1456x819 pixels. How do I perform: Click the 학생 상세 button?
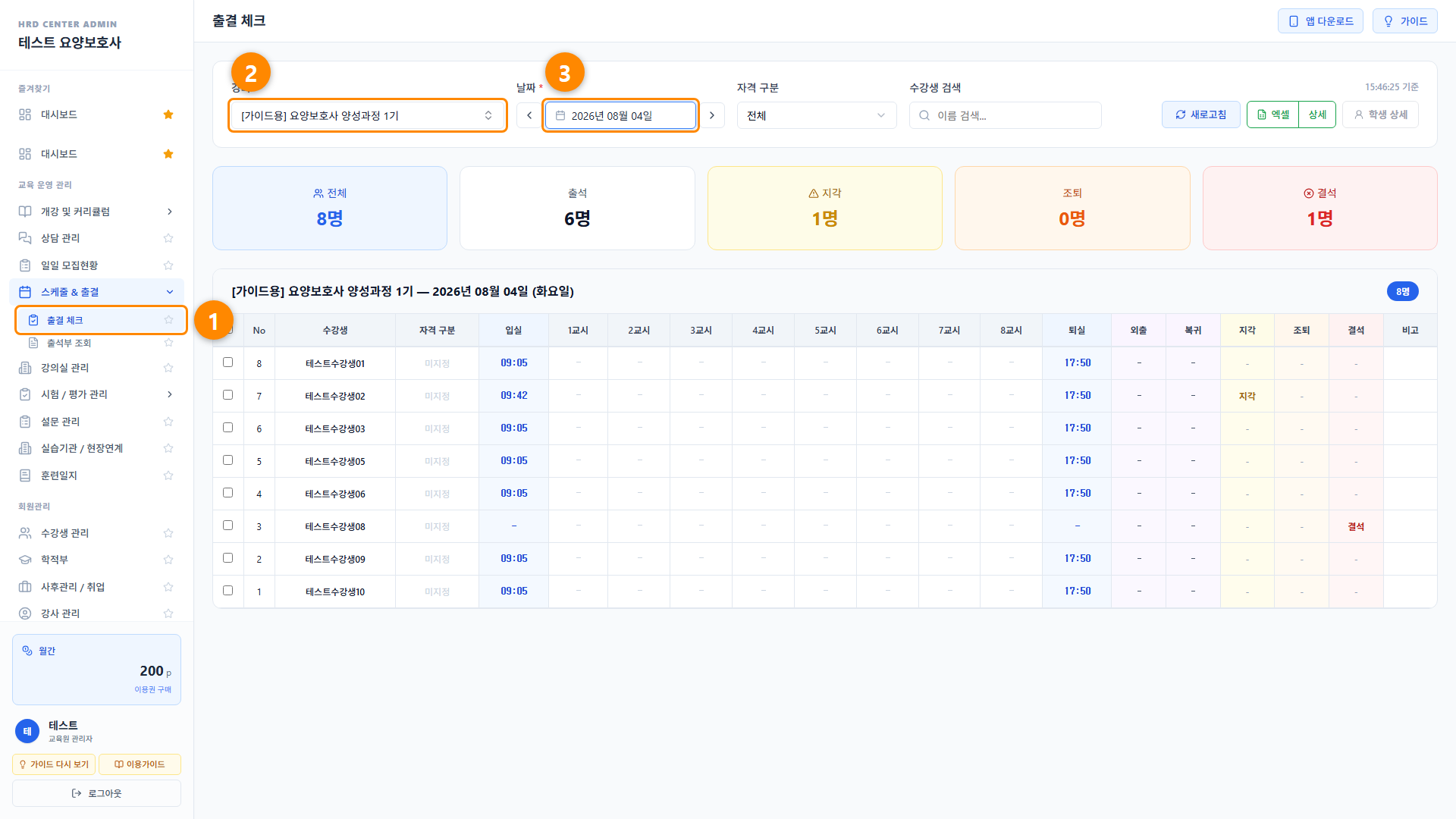pos(1380,115)
